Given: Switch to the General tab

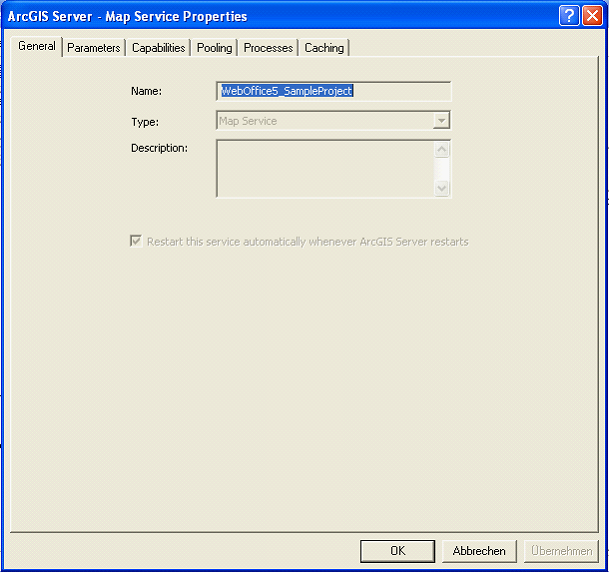Looking at the screenshot, I should pos(37,47).
